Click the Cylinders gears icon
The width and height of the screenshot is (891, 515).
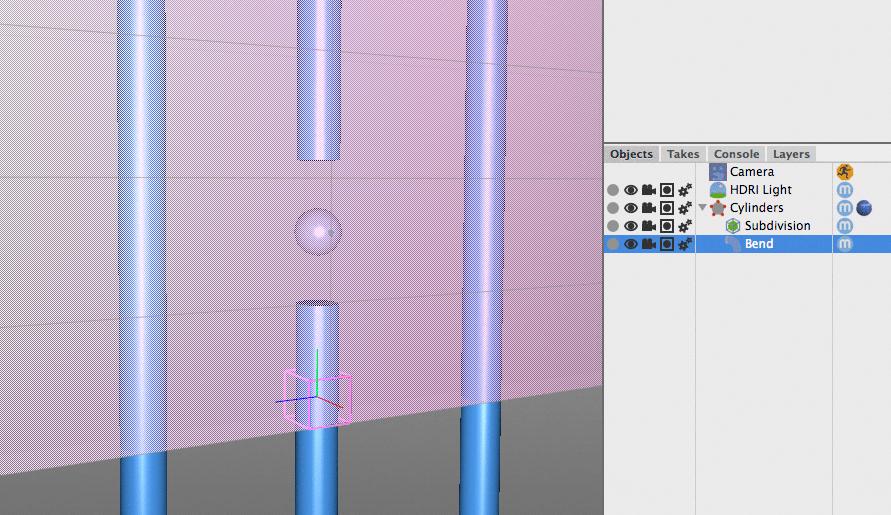pyautogui.click(x=685, y=208)
